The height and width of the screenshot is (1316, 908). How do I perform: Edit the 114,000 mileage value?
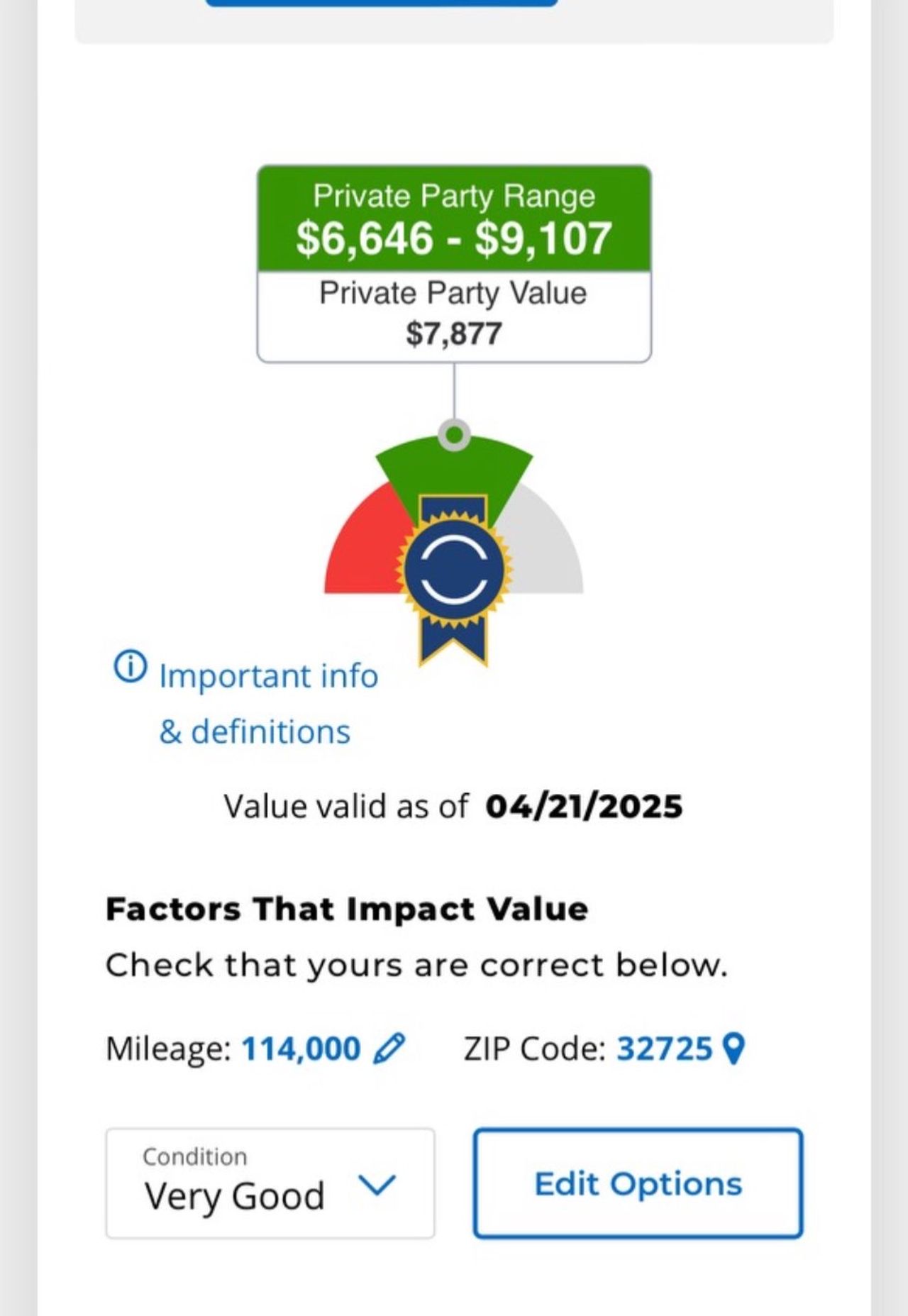301,1049
